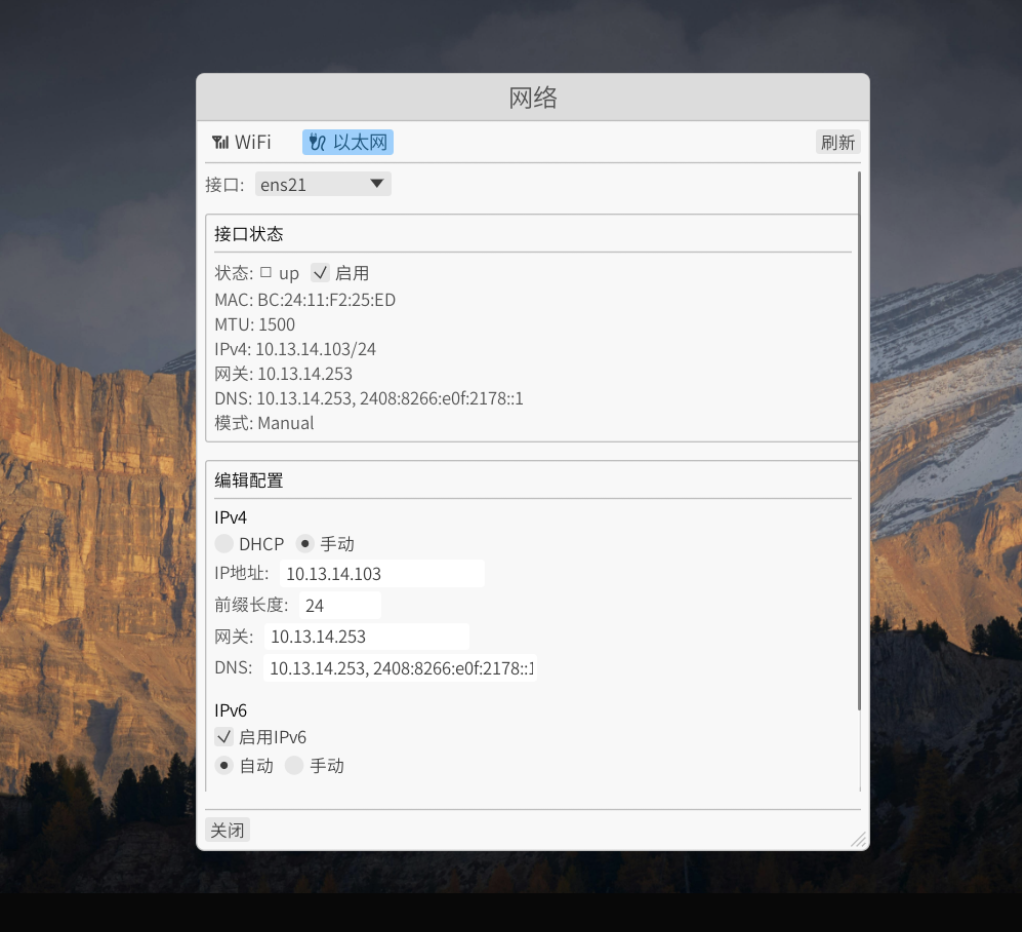
Task: Select the IPv4 DHCP radio button
Action: (225, 544)
